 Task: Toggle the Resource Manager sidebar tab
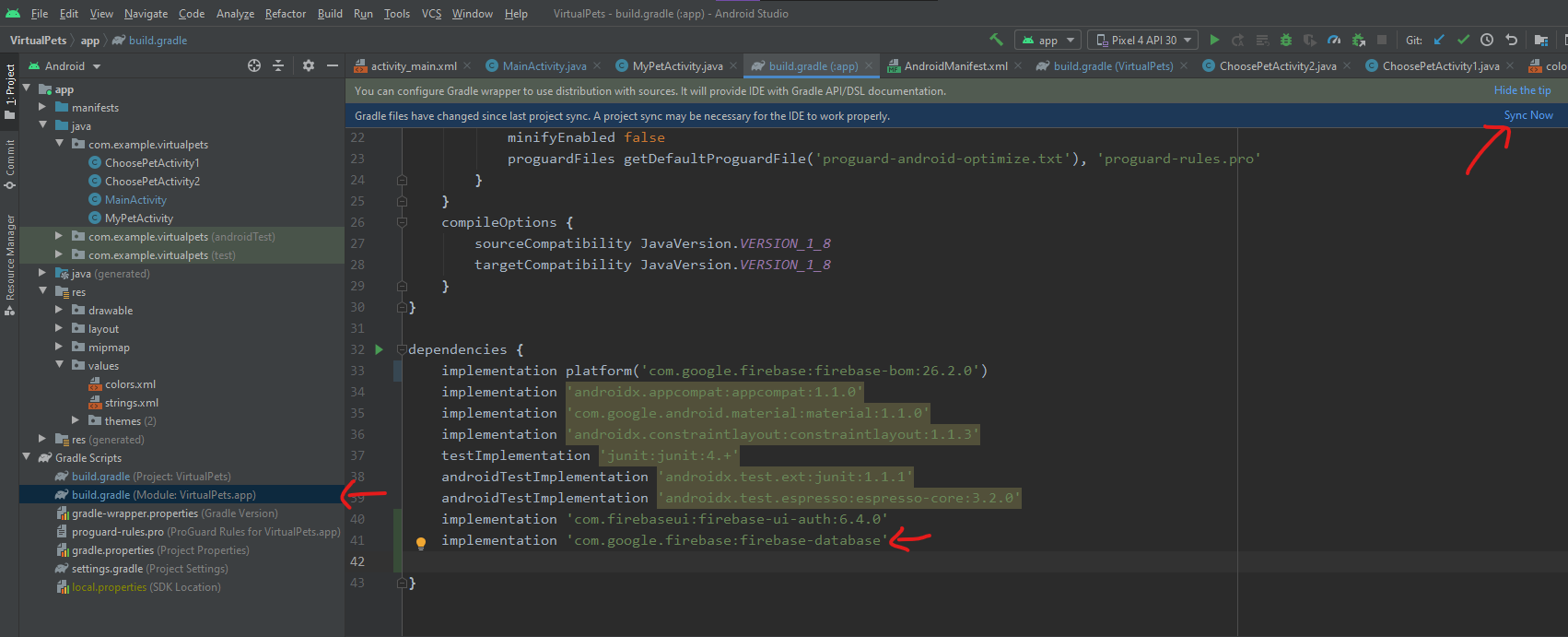[x=10, y=264]
